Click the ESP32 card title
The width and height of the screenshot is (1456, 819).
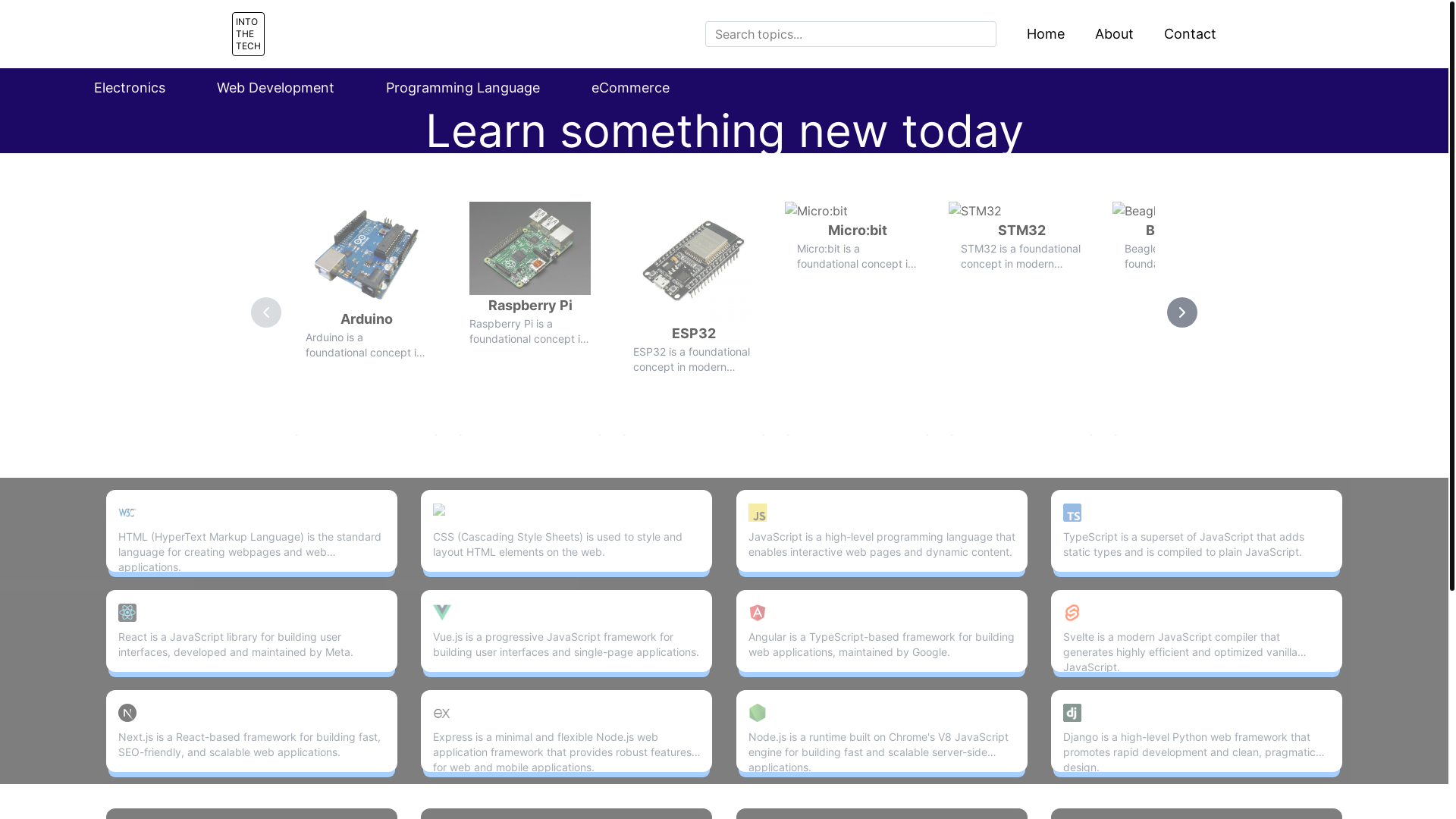pos(694,334)
